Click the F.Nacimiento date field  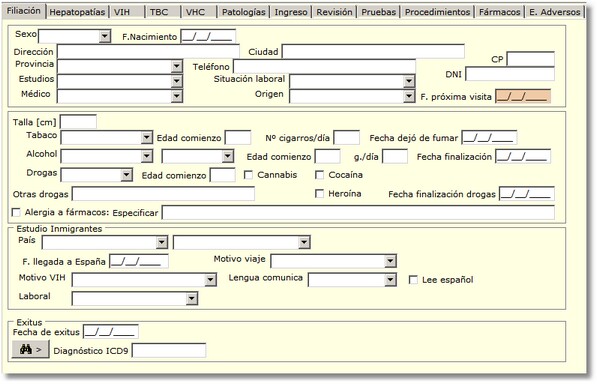(x=208, y=37)
